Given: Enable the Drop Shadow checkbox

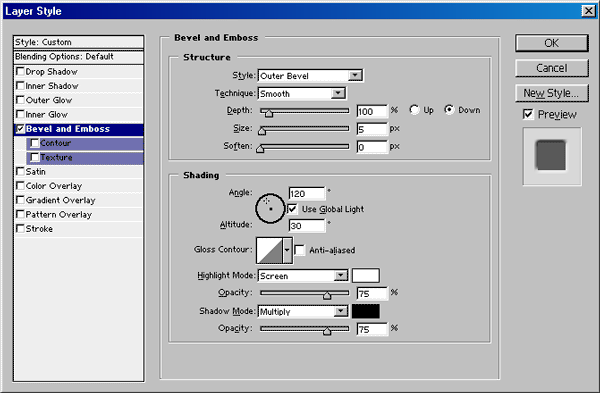Looking at the screenshot, I should click(x=20, y=72).
